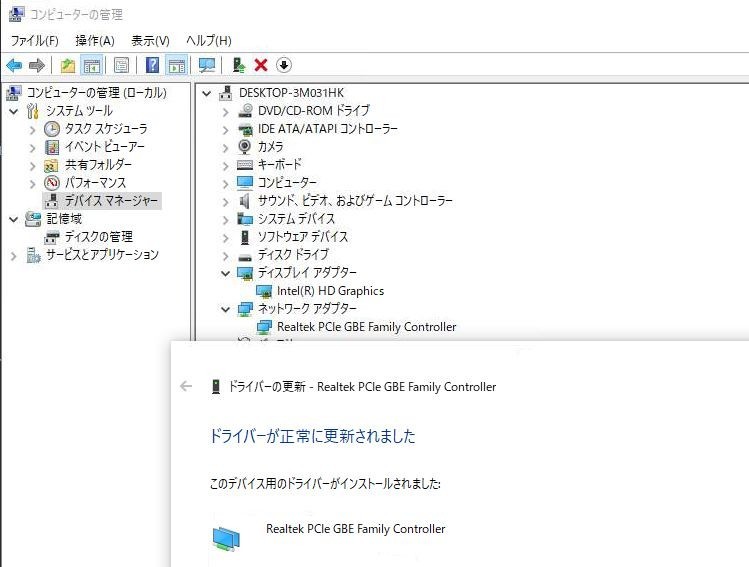This screenshot has width=749, height=567.
Task: Expand the サービスとアプリケーション node
Action: click(14, 257)
